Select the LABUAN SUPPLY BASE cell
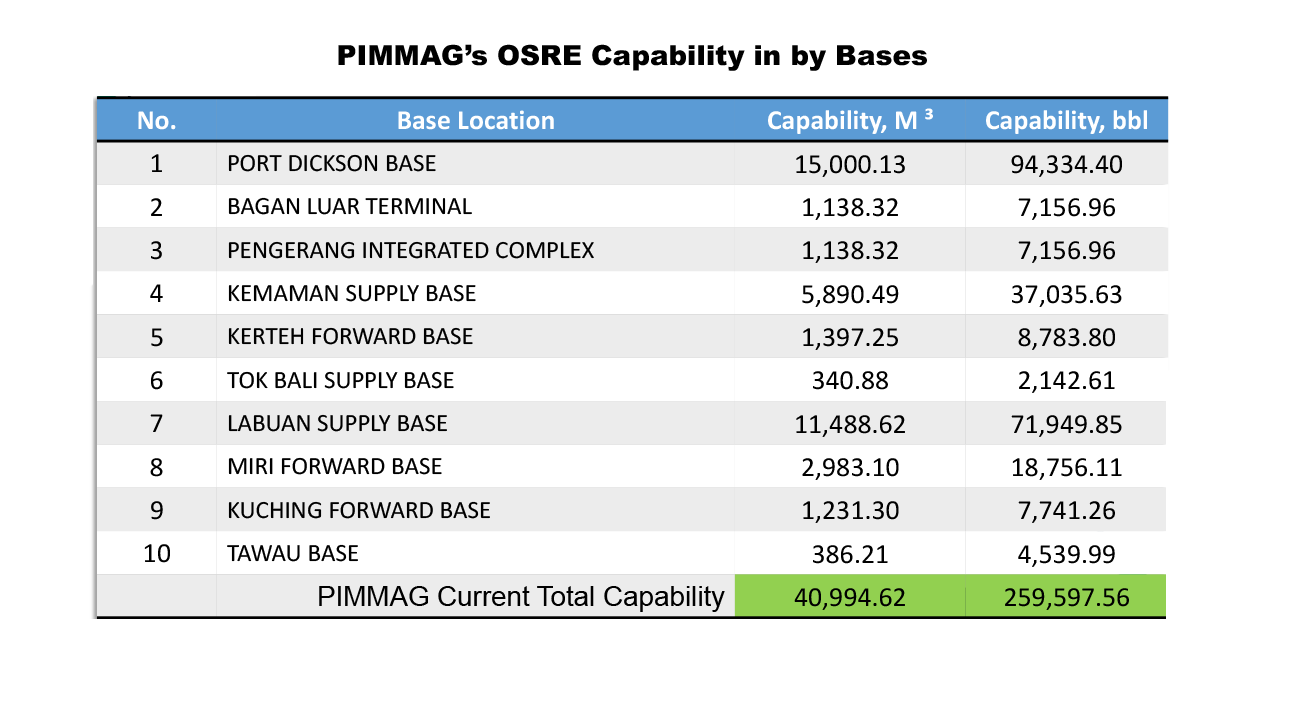 337,424
